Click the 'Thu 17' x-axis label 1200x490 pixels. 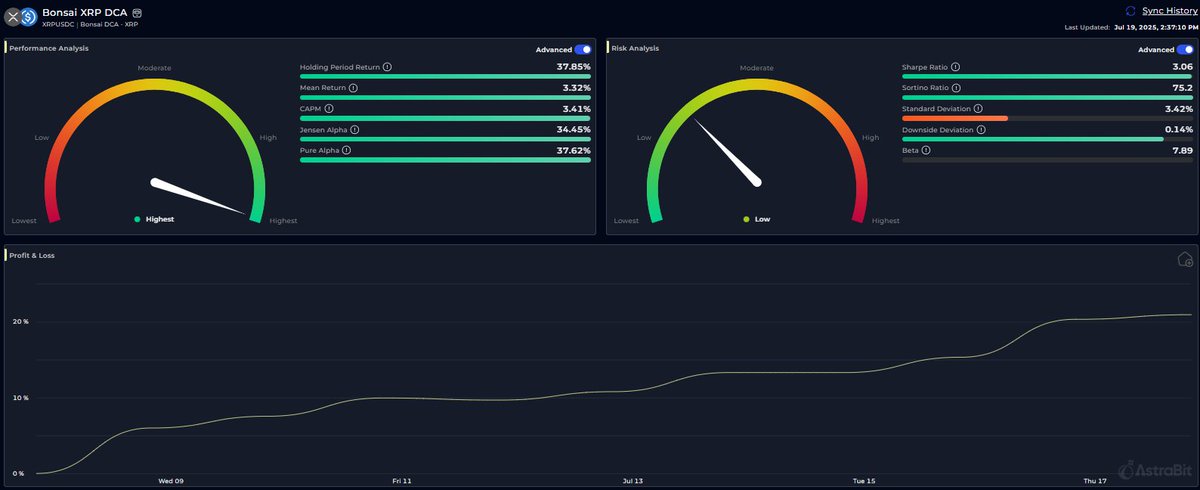point(1095,481)
